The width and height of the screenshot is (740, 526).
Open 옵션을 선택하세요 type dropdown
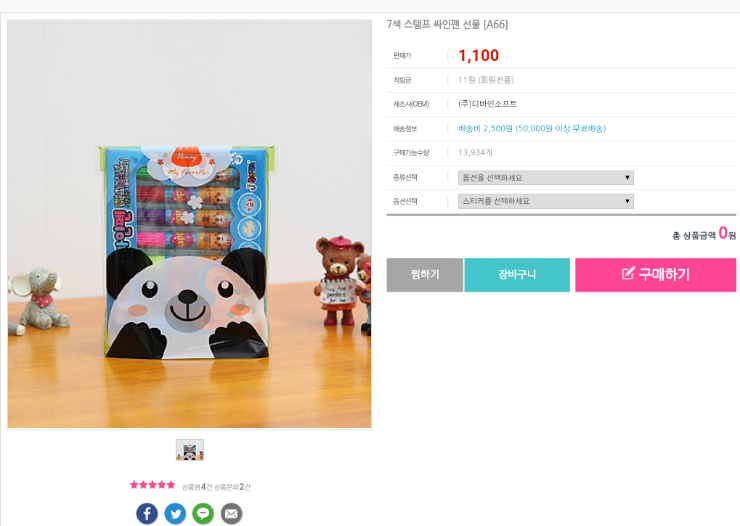point(546,177)
